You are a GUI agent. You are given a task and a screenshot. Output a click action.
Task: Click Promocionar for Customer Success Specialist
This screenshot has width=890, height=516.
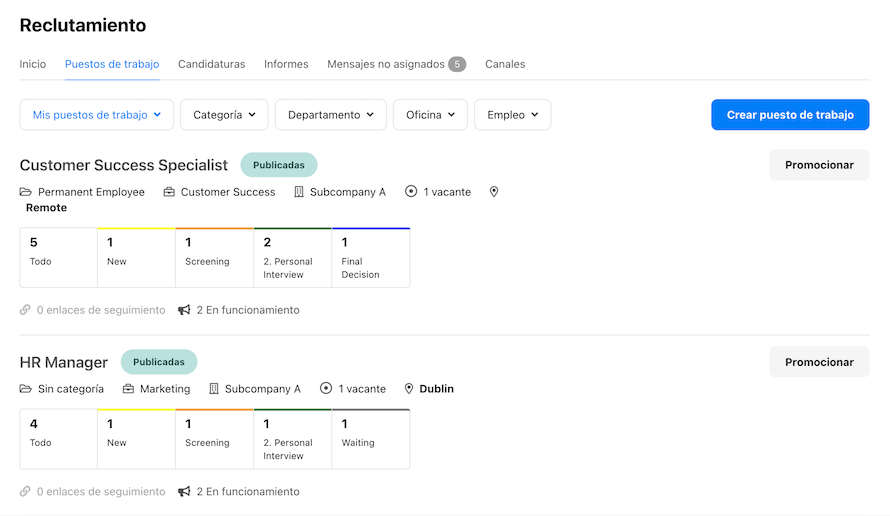pos(819,165)
